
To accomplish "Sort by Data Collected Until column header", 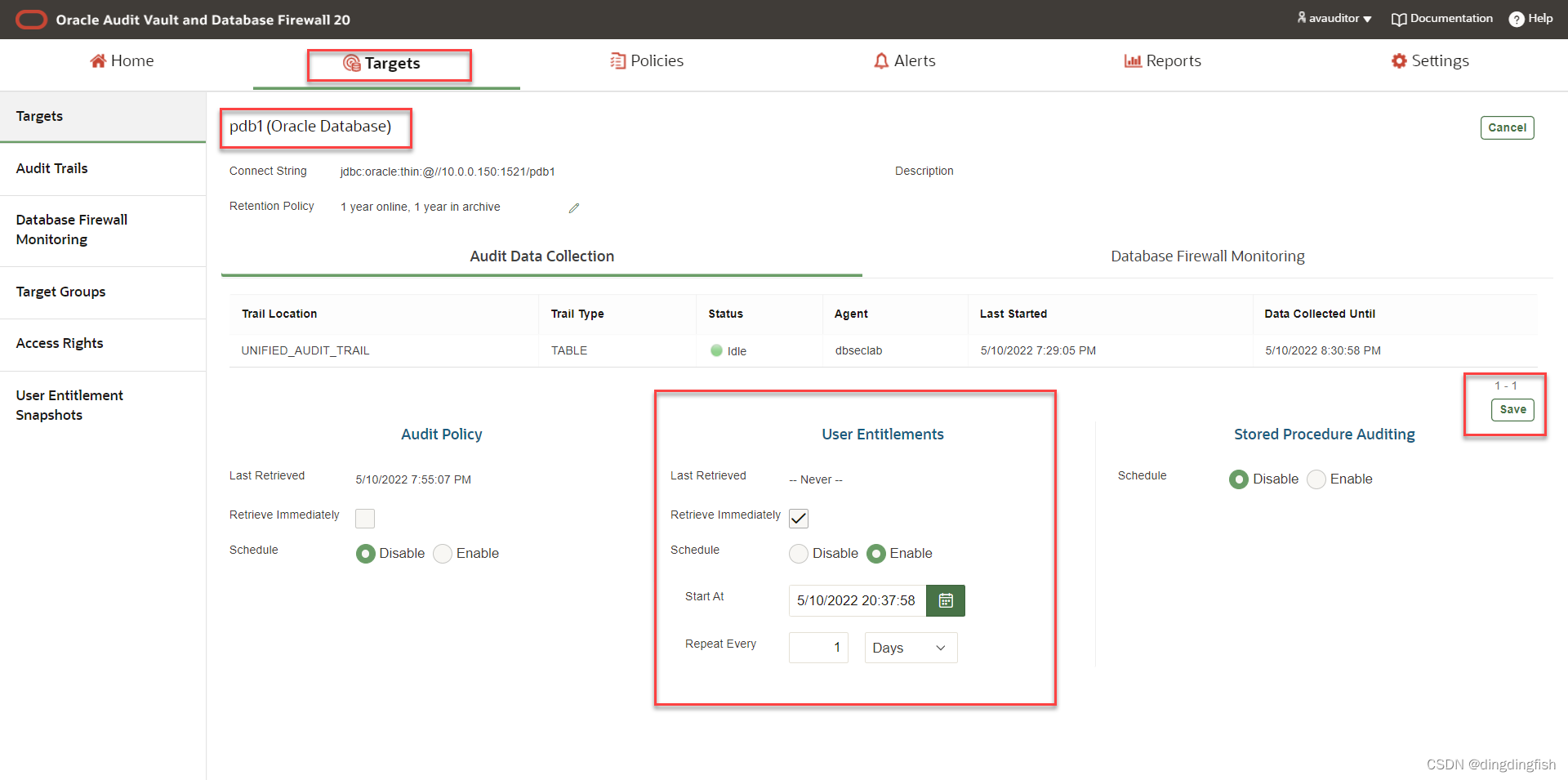I will [1320, 314].
